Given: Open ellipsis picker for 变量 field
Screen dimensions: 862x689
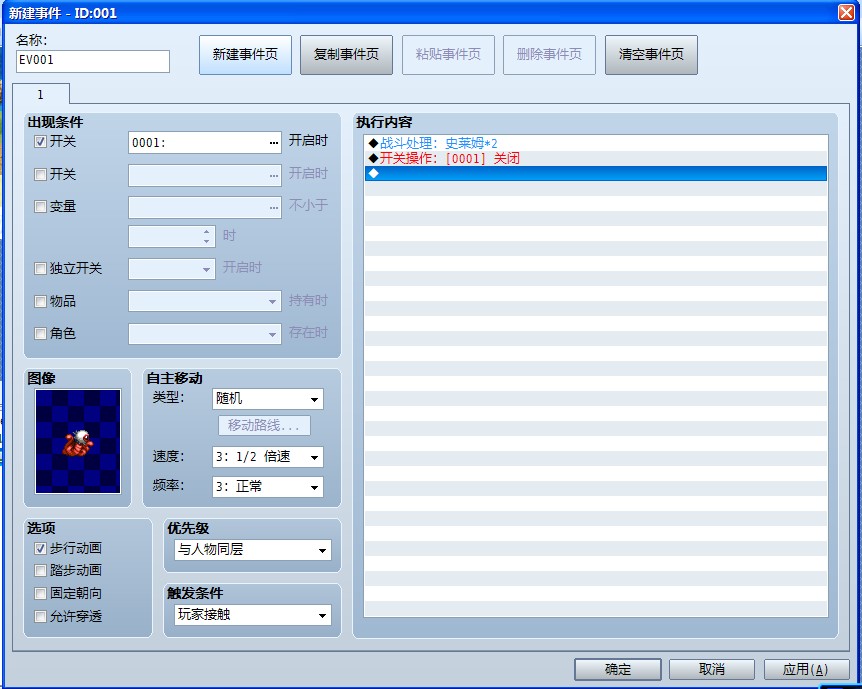Looking at the screenshot, I should pos(274,208).
